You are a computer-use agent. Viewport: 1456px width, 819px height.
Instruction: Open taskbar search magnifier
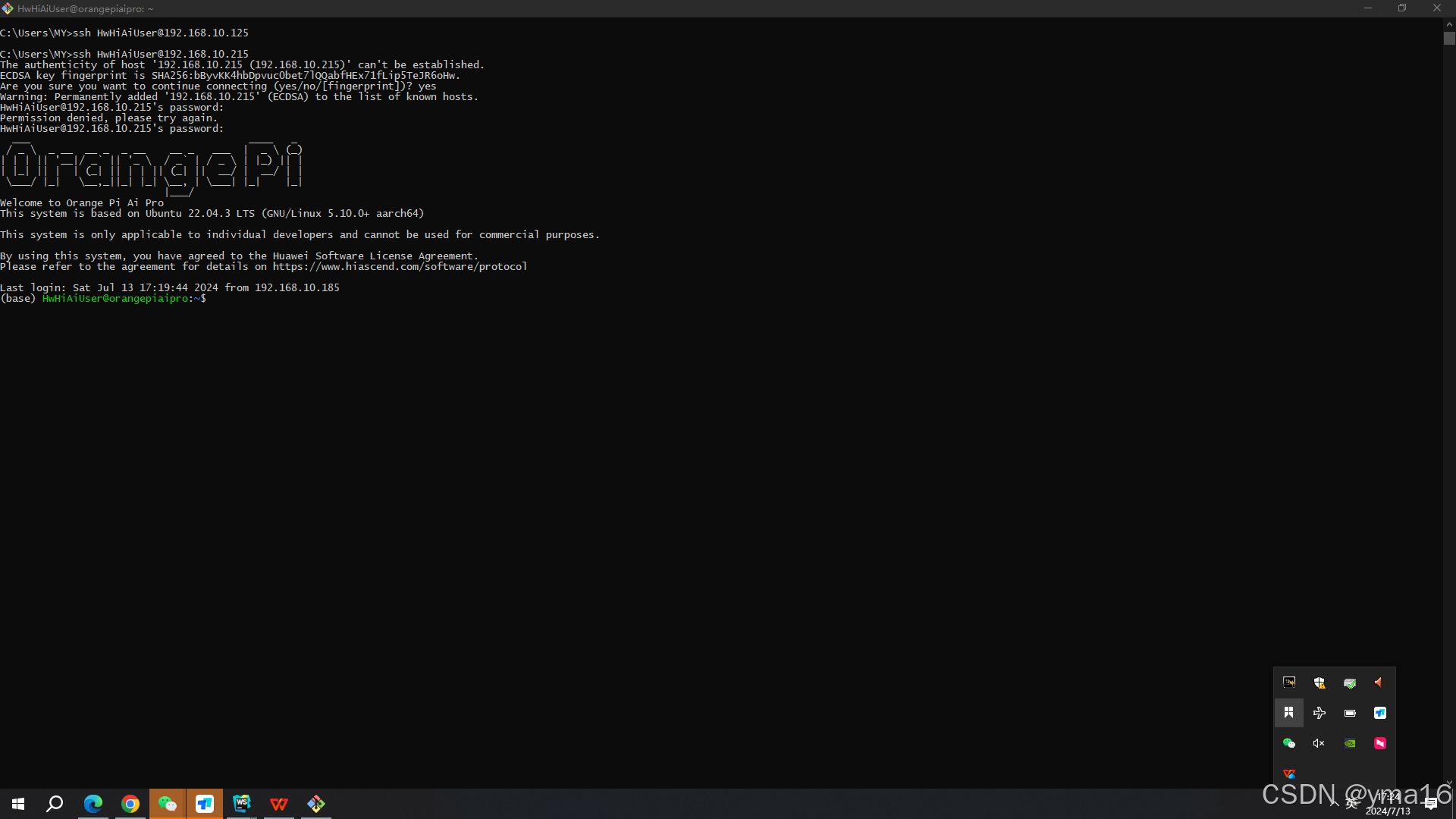coord(55,804)
